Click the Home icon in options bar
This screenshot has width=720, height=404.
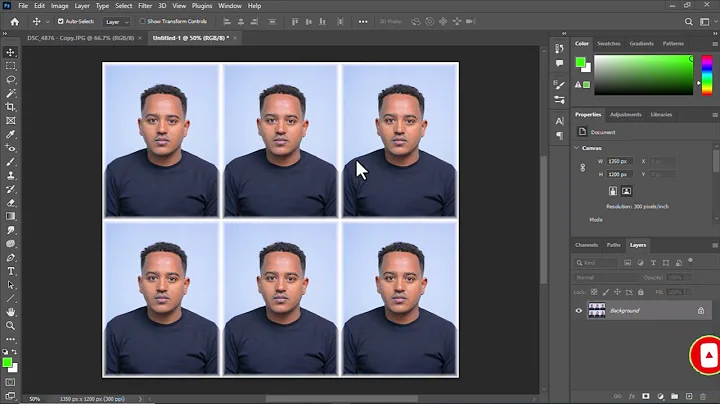click(x=15, y=22)
